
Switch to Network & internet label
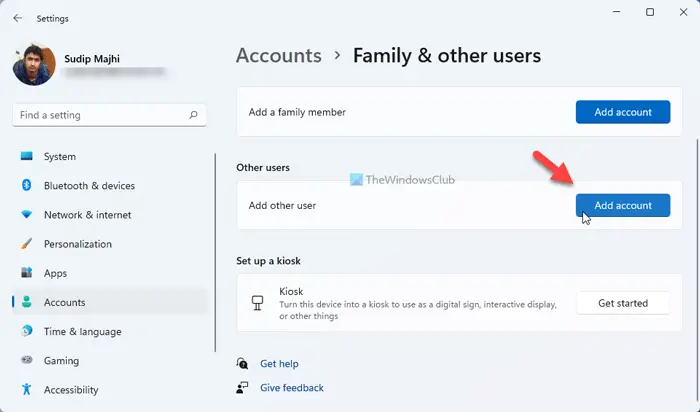coord(88,215)
